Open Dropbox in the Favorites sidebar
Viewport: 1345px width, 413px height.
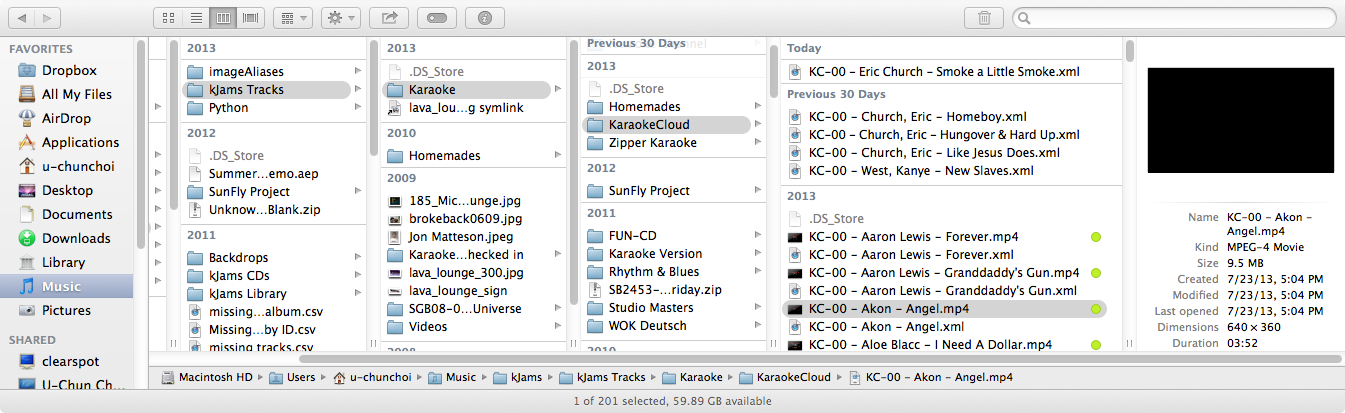coord(68,70)
